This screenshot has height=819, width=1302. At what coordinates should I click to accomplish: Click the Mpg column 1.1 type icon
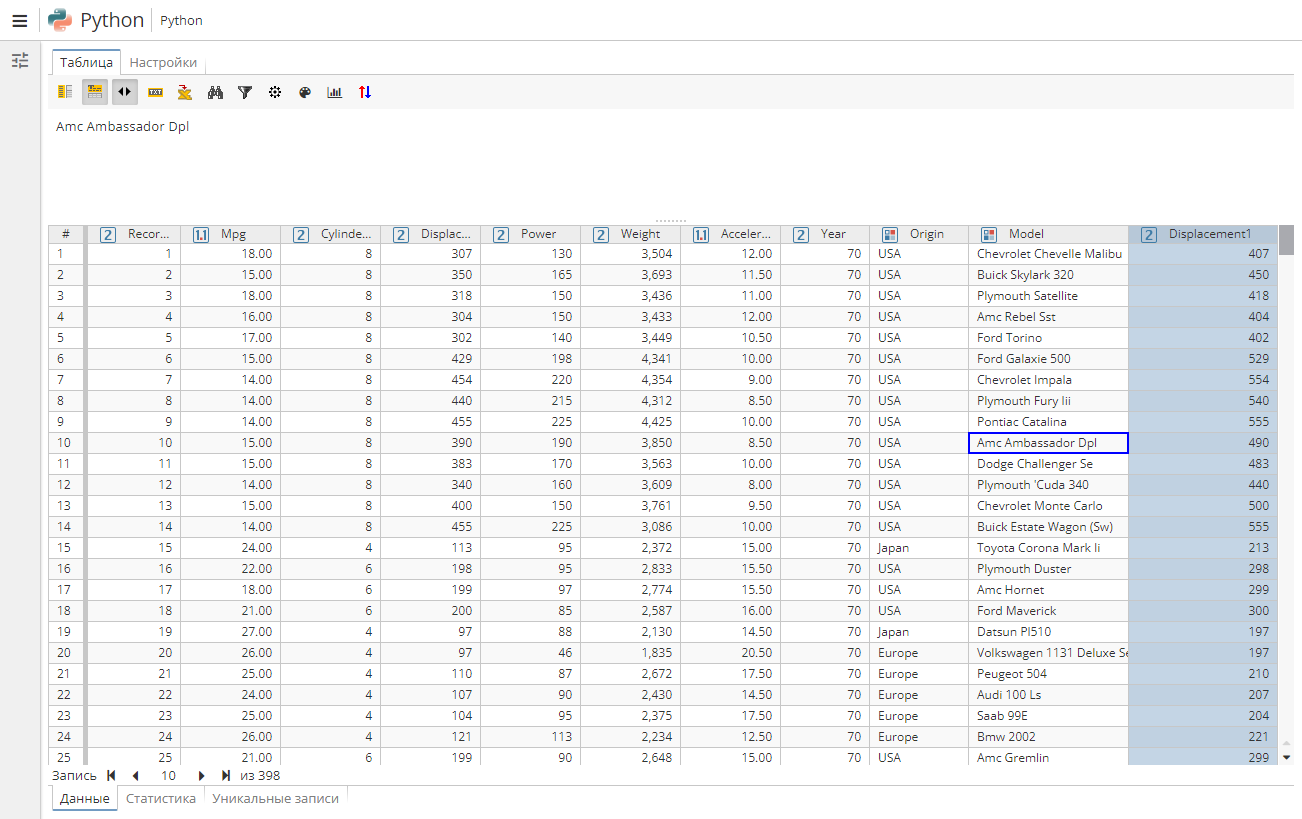coord(201,235)
